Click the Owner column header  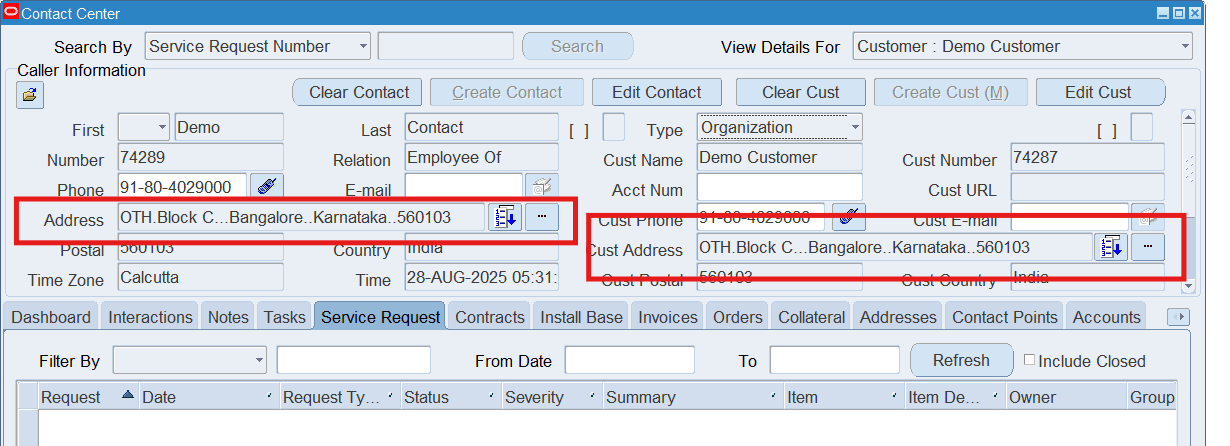1065,397
